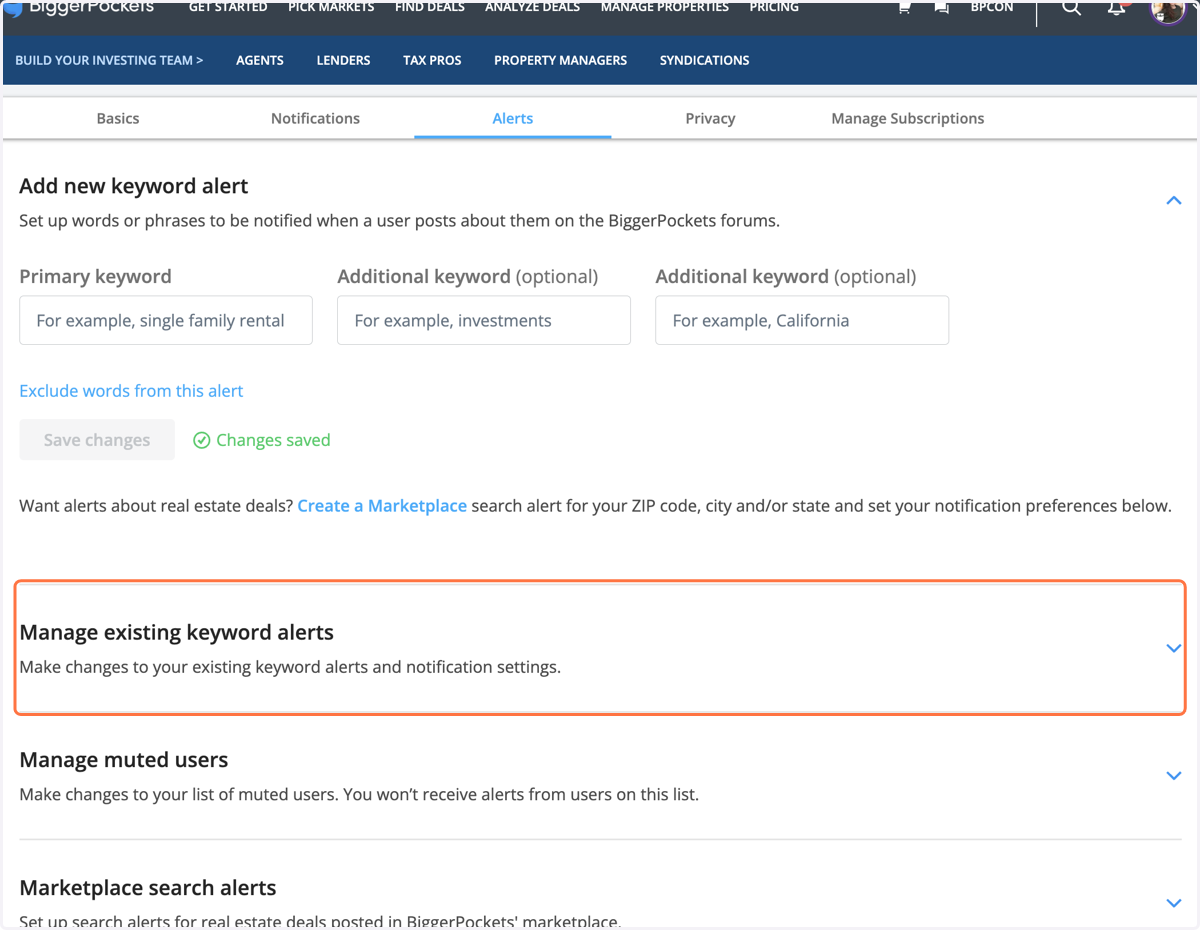The height and width of the screenshot is (930, 1200).
Task: Open the Find Deals menu
Action: 430,7
